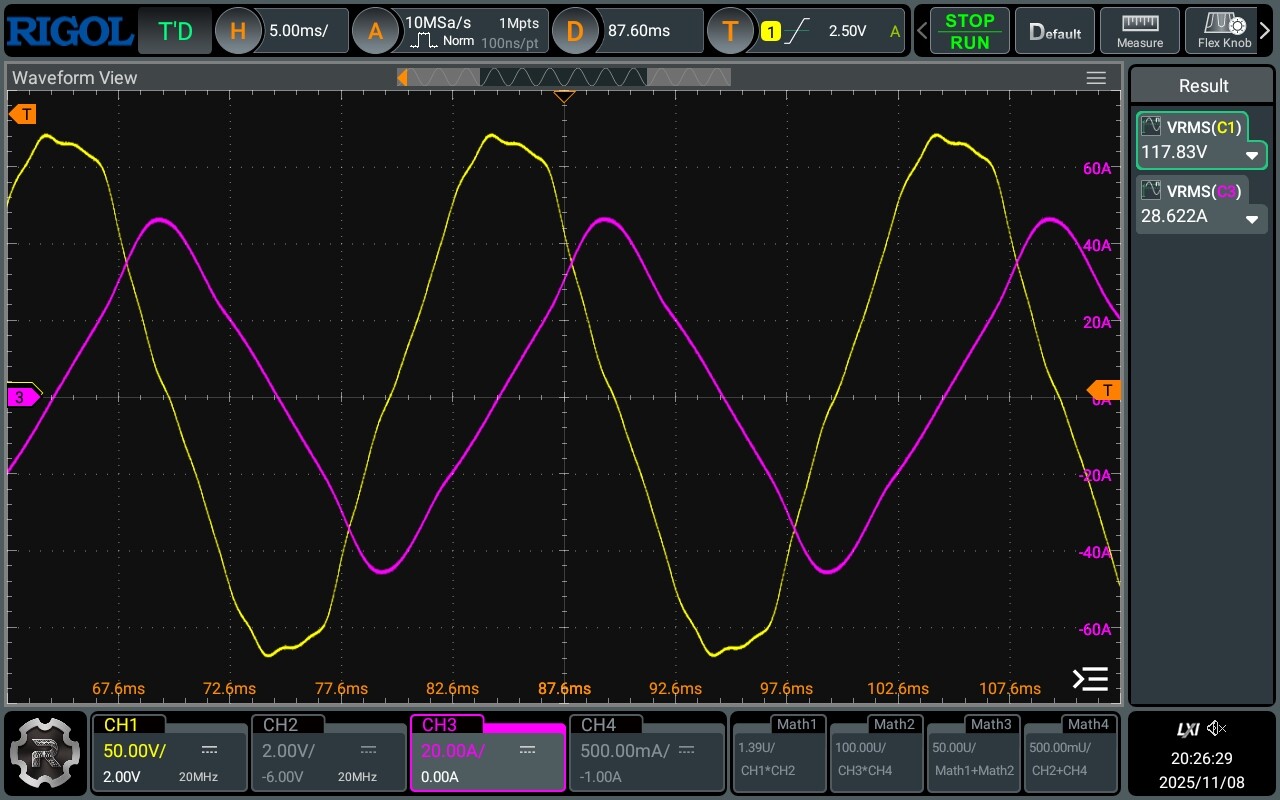Click the orange A acquisition icon
Viewport: 1280px width, 800px height.
pyautogui.click(x=376, y=31)
